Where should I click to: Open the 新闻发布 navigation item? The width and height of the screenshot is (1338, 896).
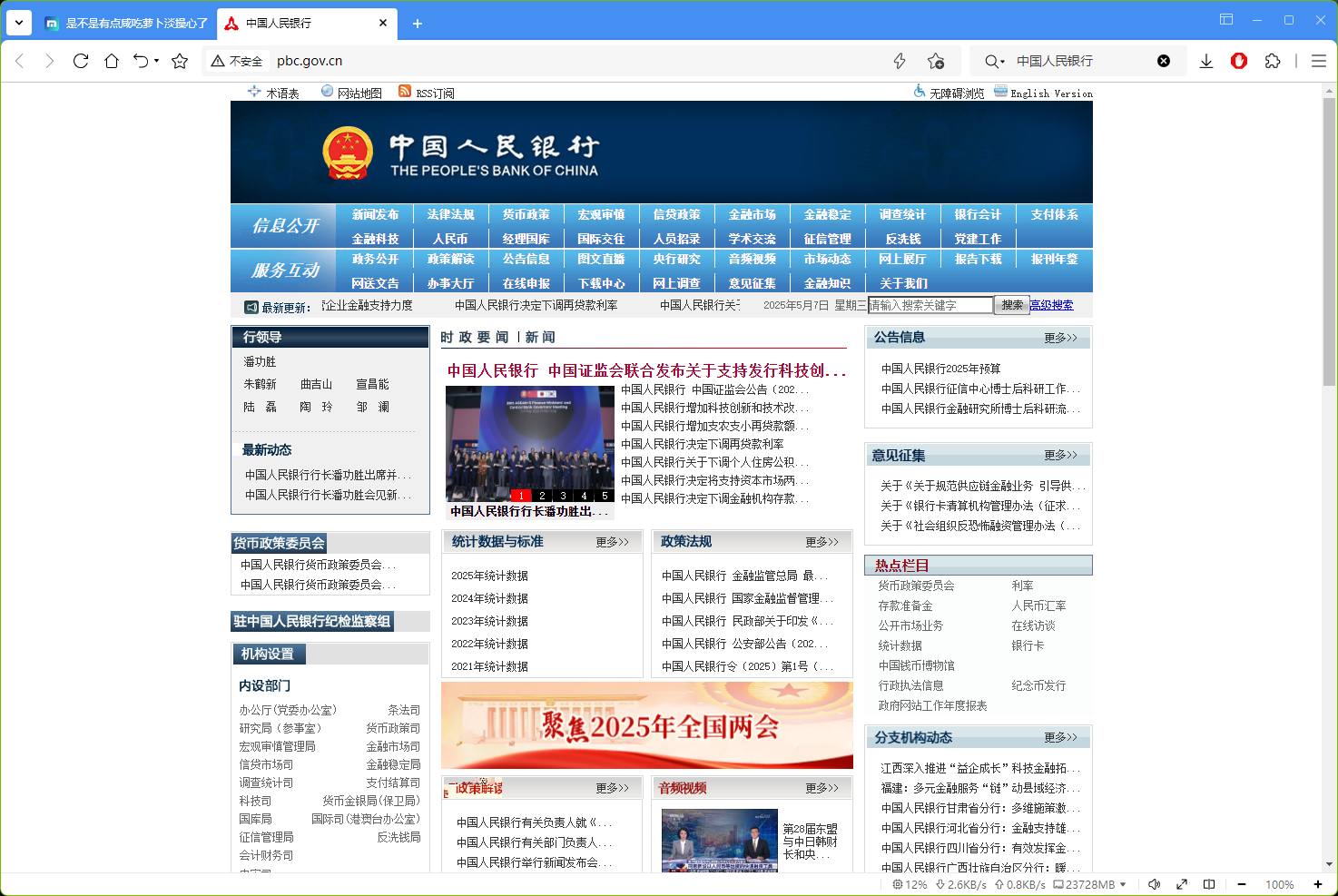375,214
